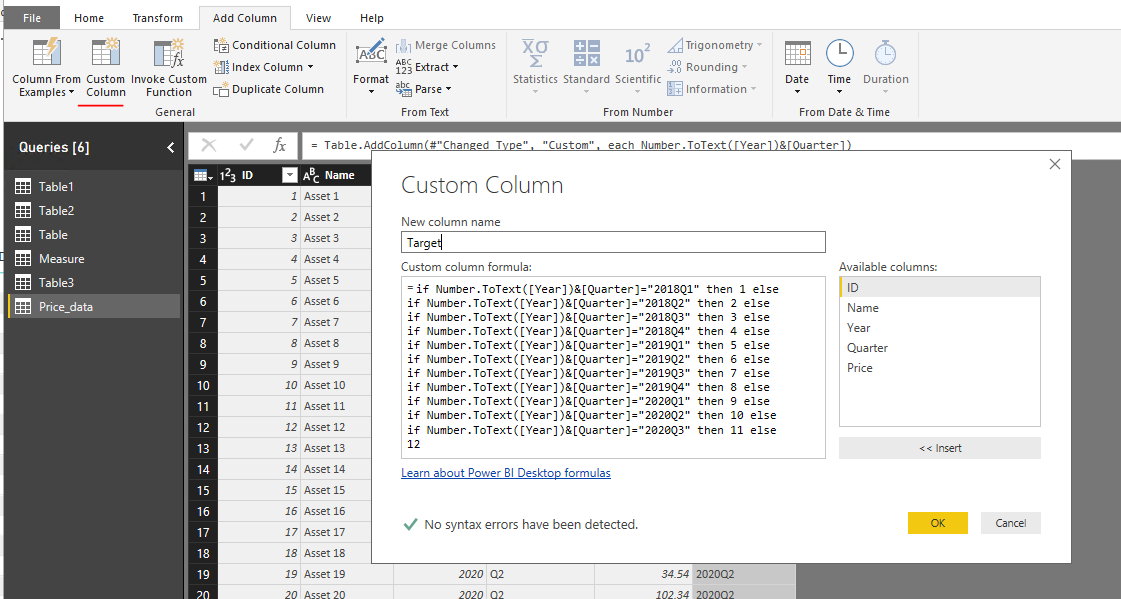Select the Table3 query
Image resolution: width=1121 pixels, height=599 pixels.
point(94,282)
